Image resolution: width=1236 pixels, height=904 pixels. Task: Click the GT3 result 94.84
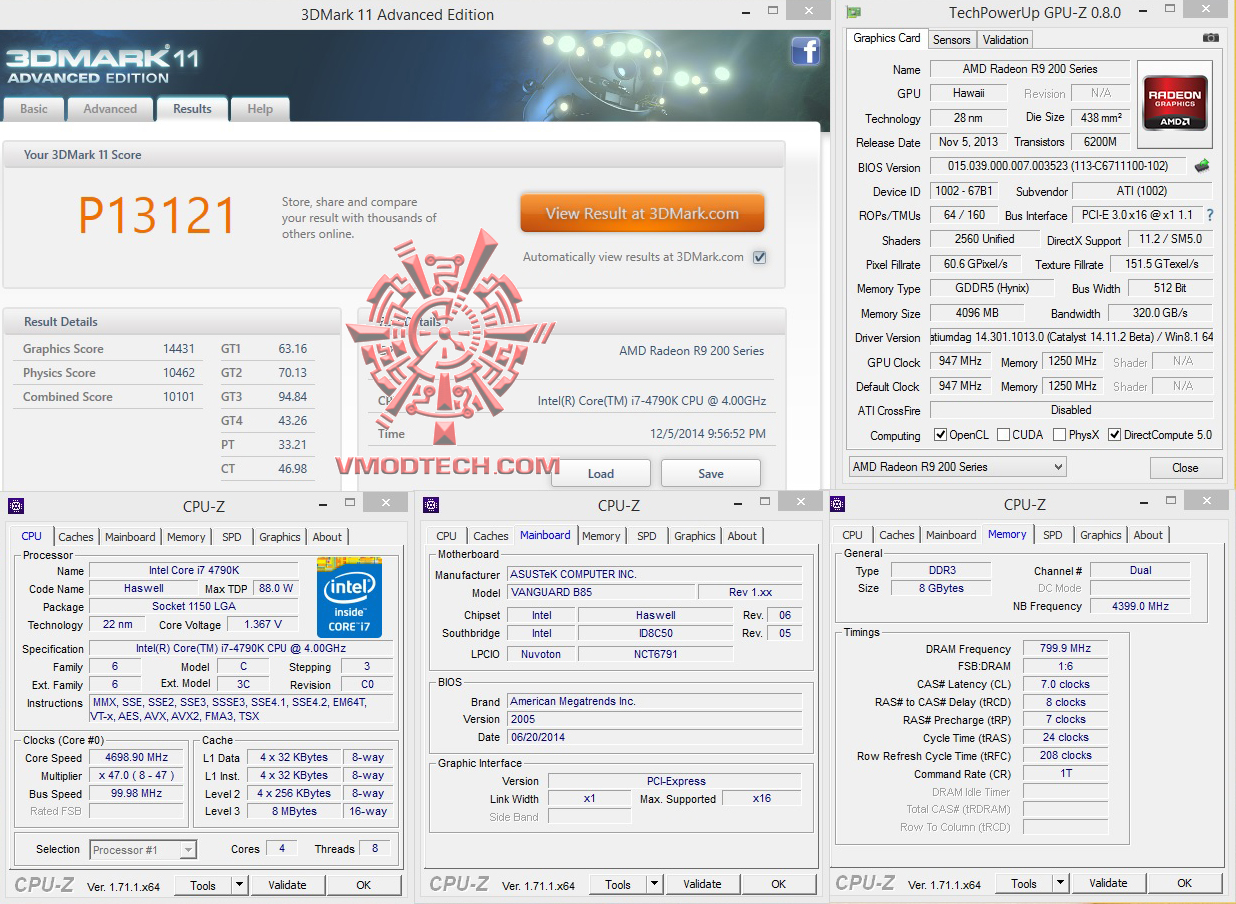pyautogui.click(x=292, y=397)
